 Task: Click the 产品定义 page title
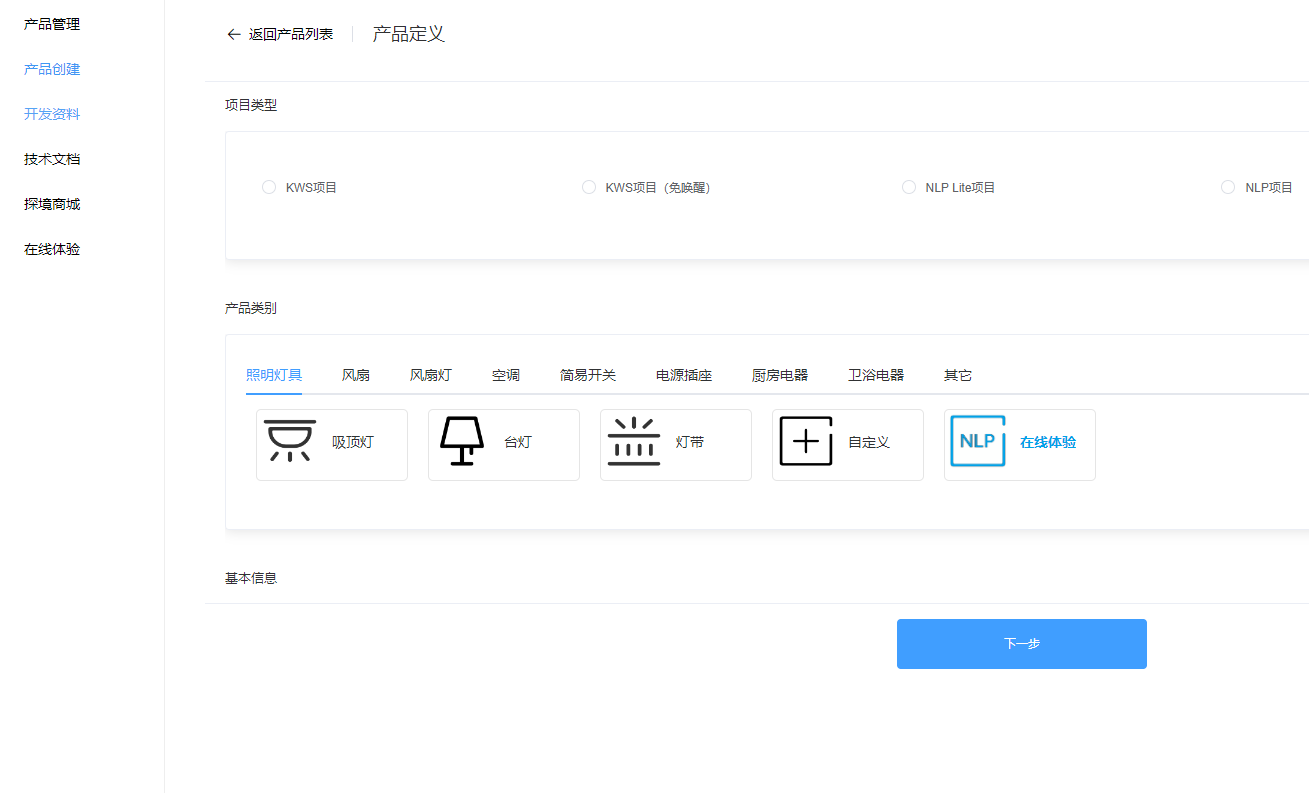coord(409,34)
